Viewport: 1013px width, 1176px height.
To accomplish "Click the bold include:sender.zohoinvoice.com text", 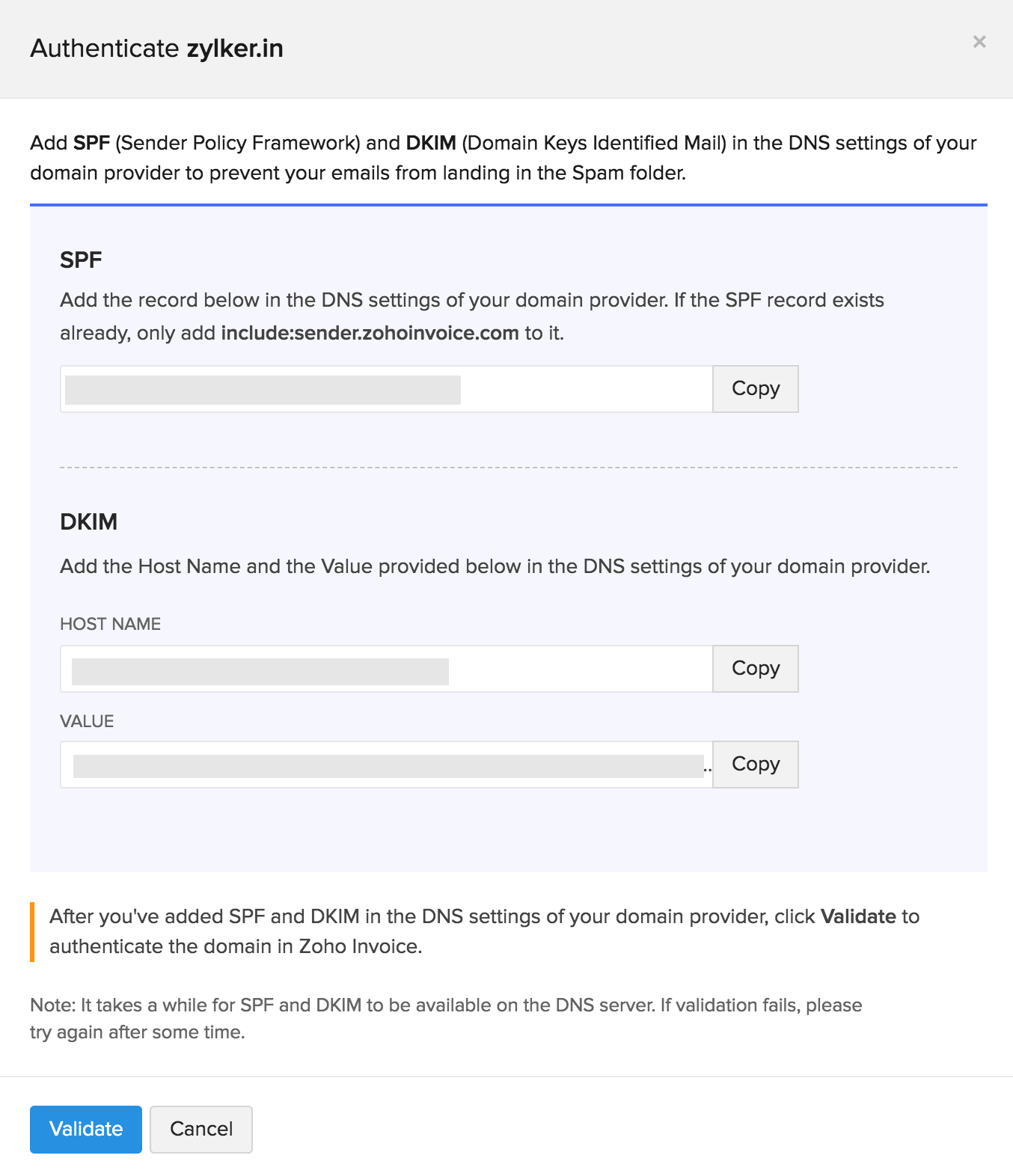I will 369,332.
